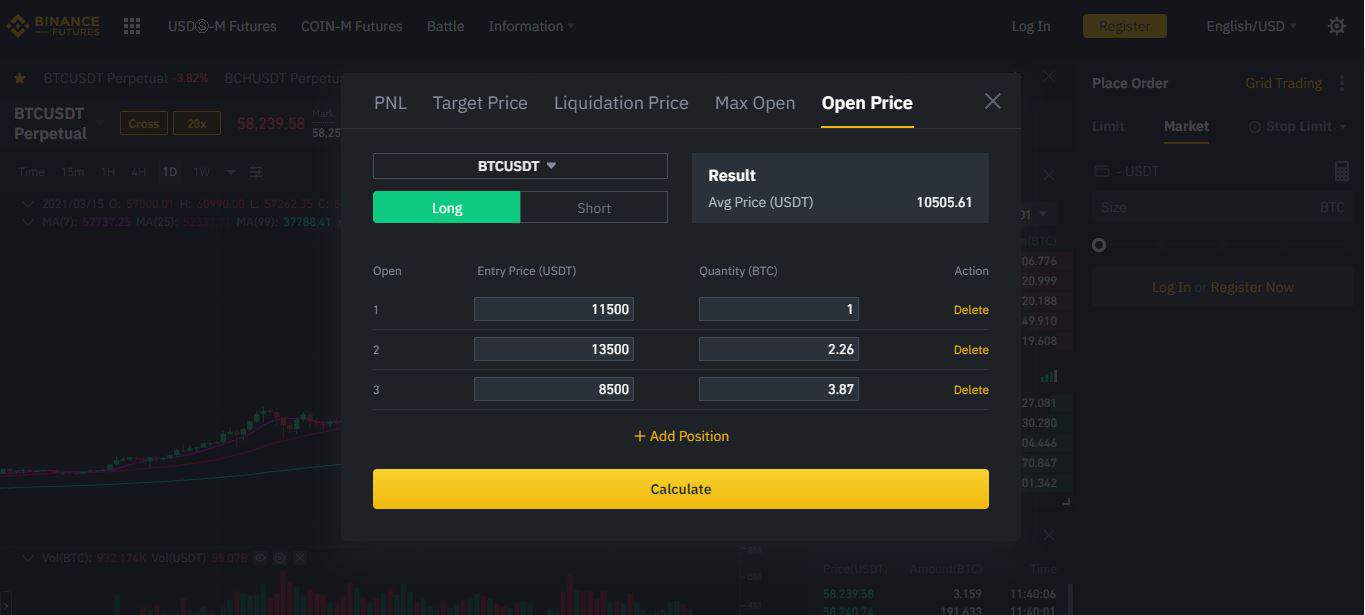The image size is (1365, 615).
Task: Open the apps grid menu icon
Action: 132,26
